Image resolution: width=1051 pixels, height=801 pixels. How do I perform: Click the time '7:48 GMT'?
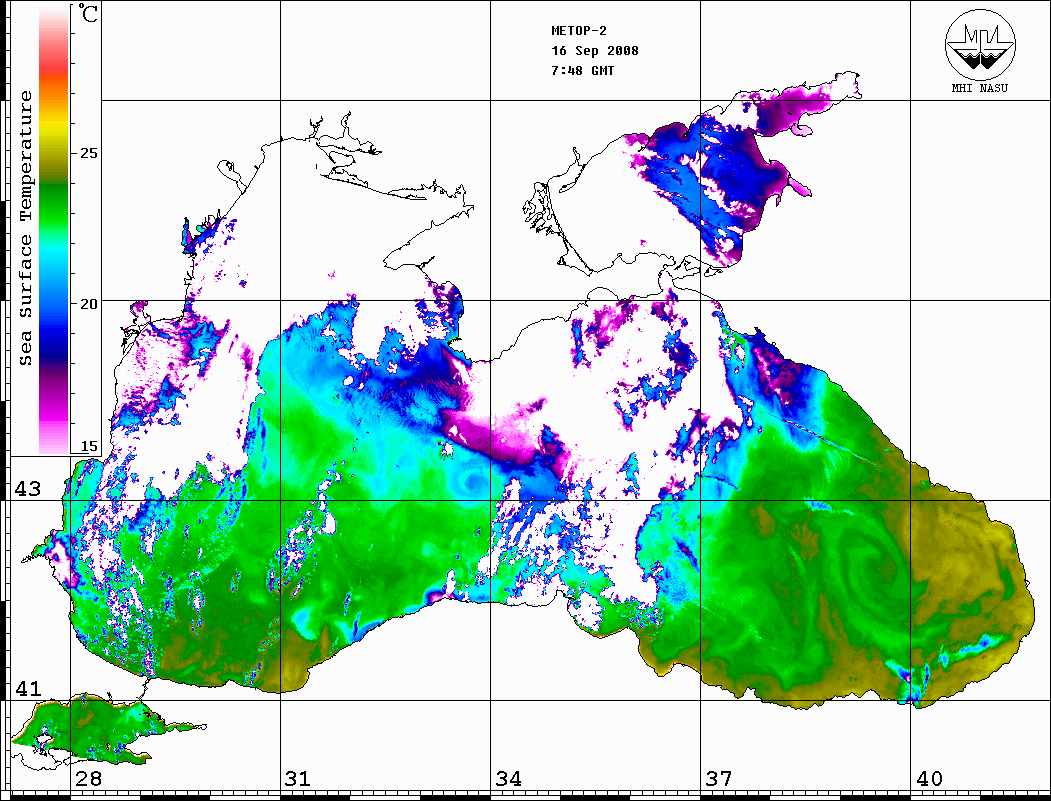tap(583, 71)
